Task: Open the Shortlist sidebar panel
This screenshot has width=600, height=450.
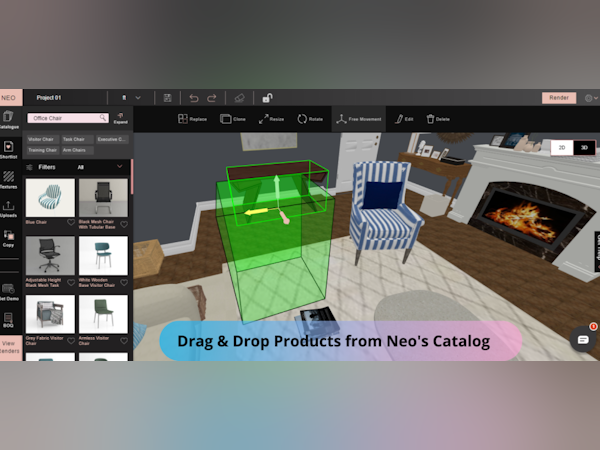Action: point(8,150)
